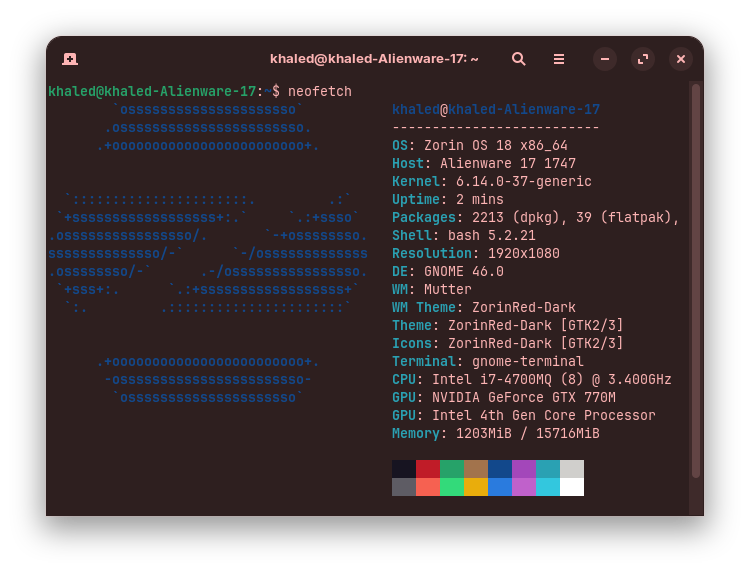Select the white color block
750x572 pixels.
click(571, 487)
